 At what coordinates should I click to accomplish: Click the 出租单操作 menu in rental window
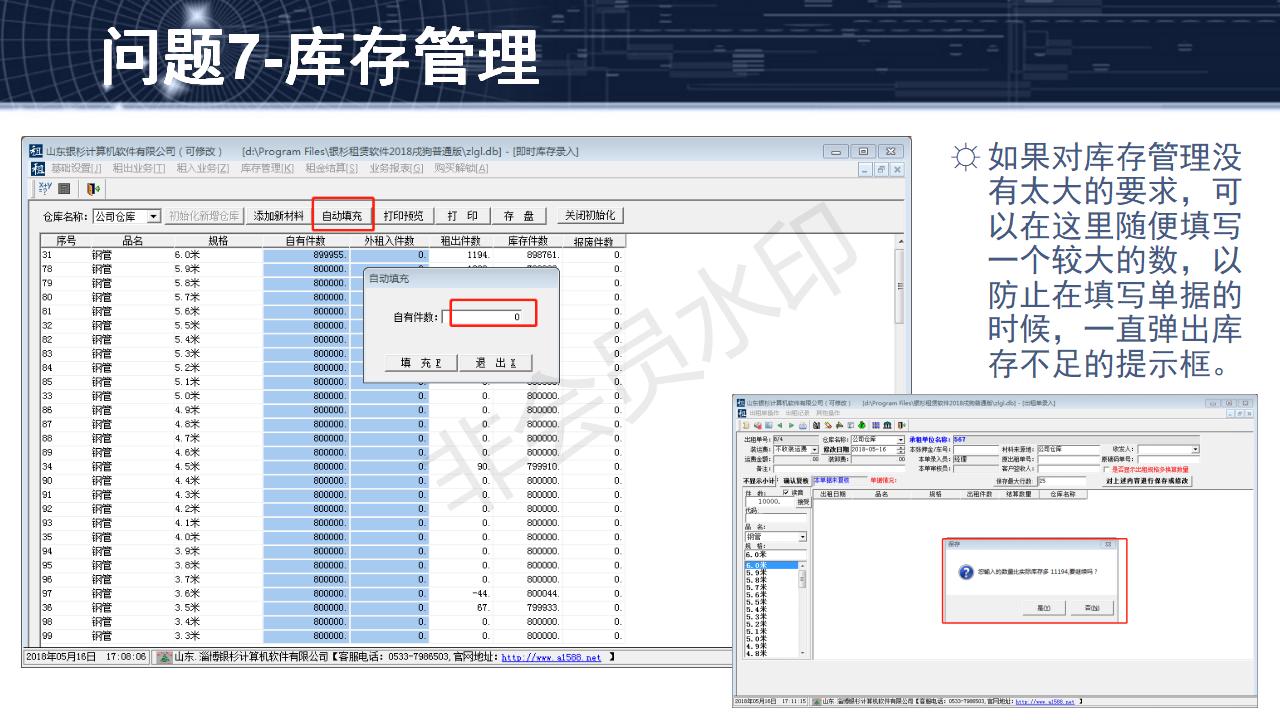(763, 412)
